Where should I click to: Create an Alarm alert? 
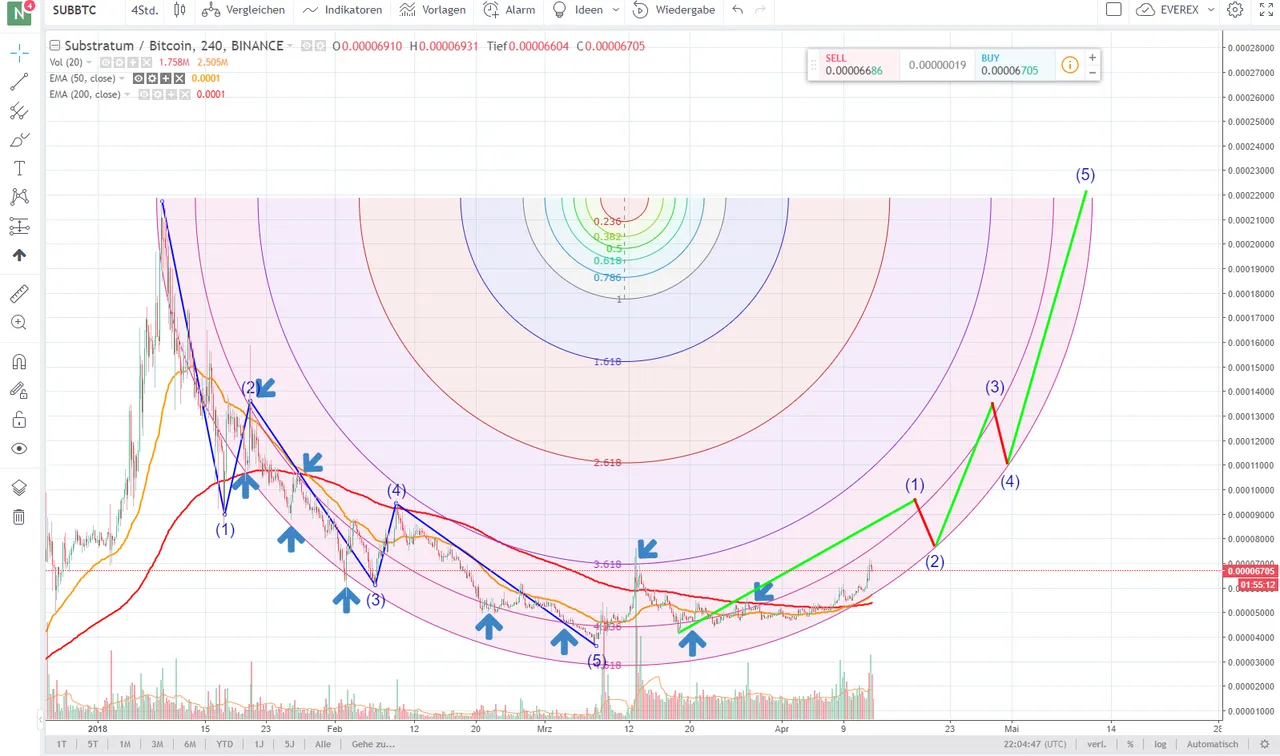coord(509,10)
